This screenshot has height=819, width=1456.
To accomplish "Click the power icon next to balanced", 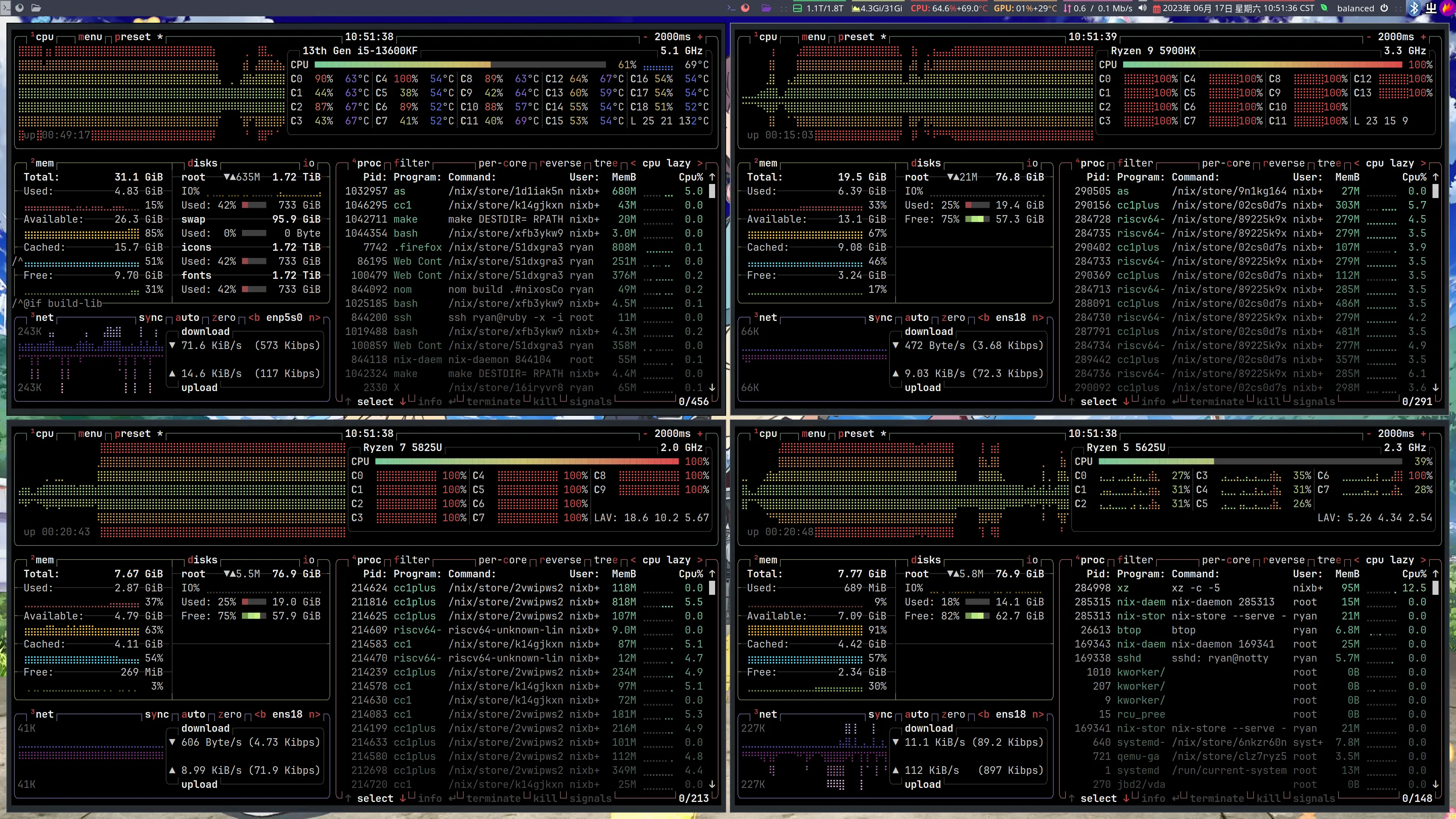I will [x=1384, y=8].
